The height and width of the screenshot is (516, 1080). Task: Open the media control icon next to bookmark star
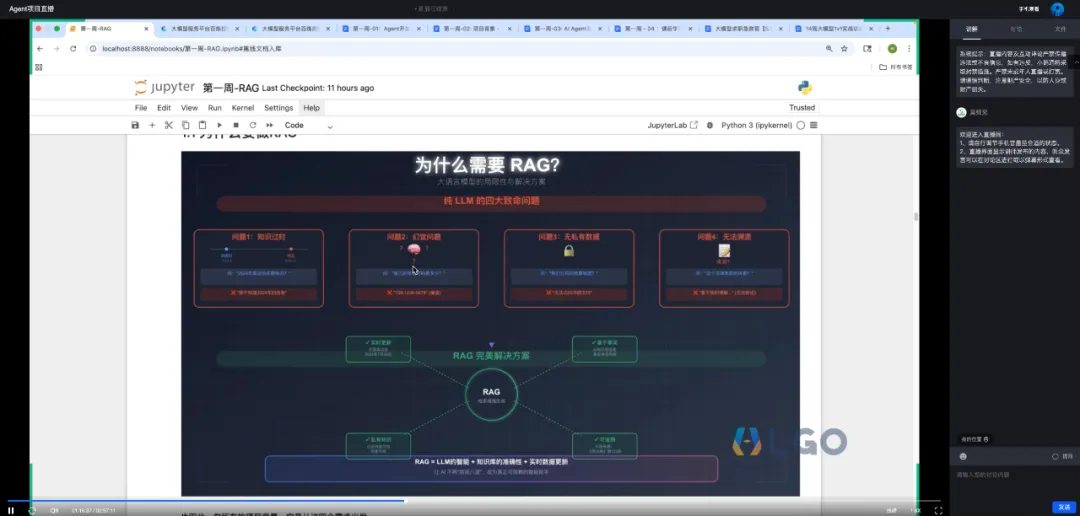(867, 49)
